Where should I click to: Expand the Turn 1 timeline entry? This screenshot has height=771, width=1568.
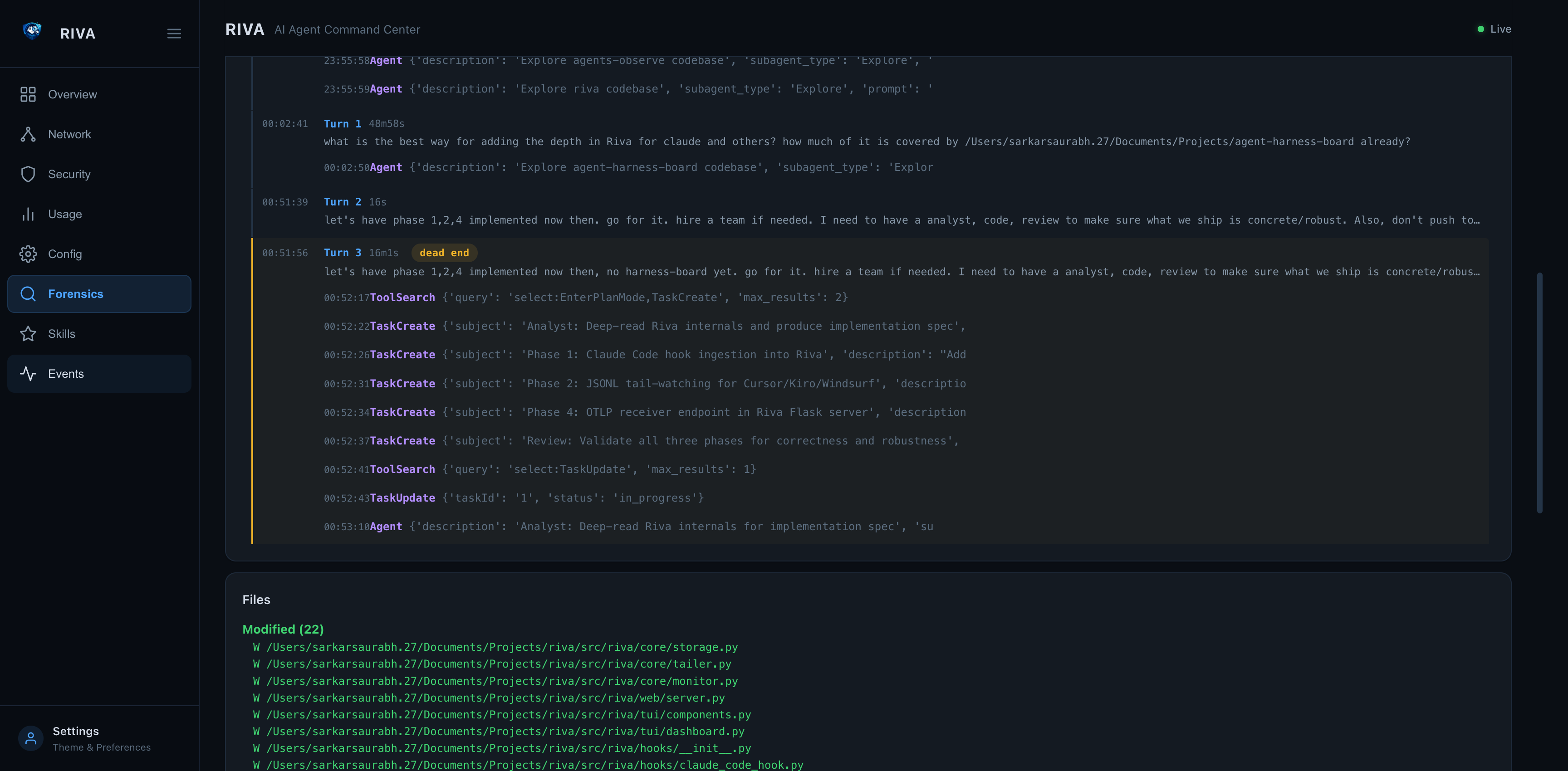pos(342,123)
